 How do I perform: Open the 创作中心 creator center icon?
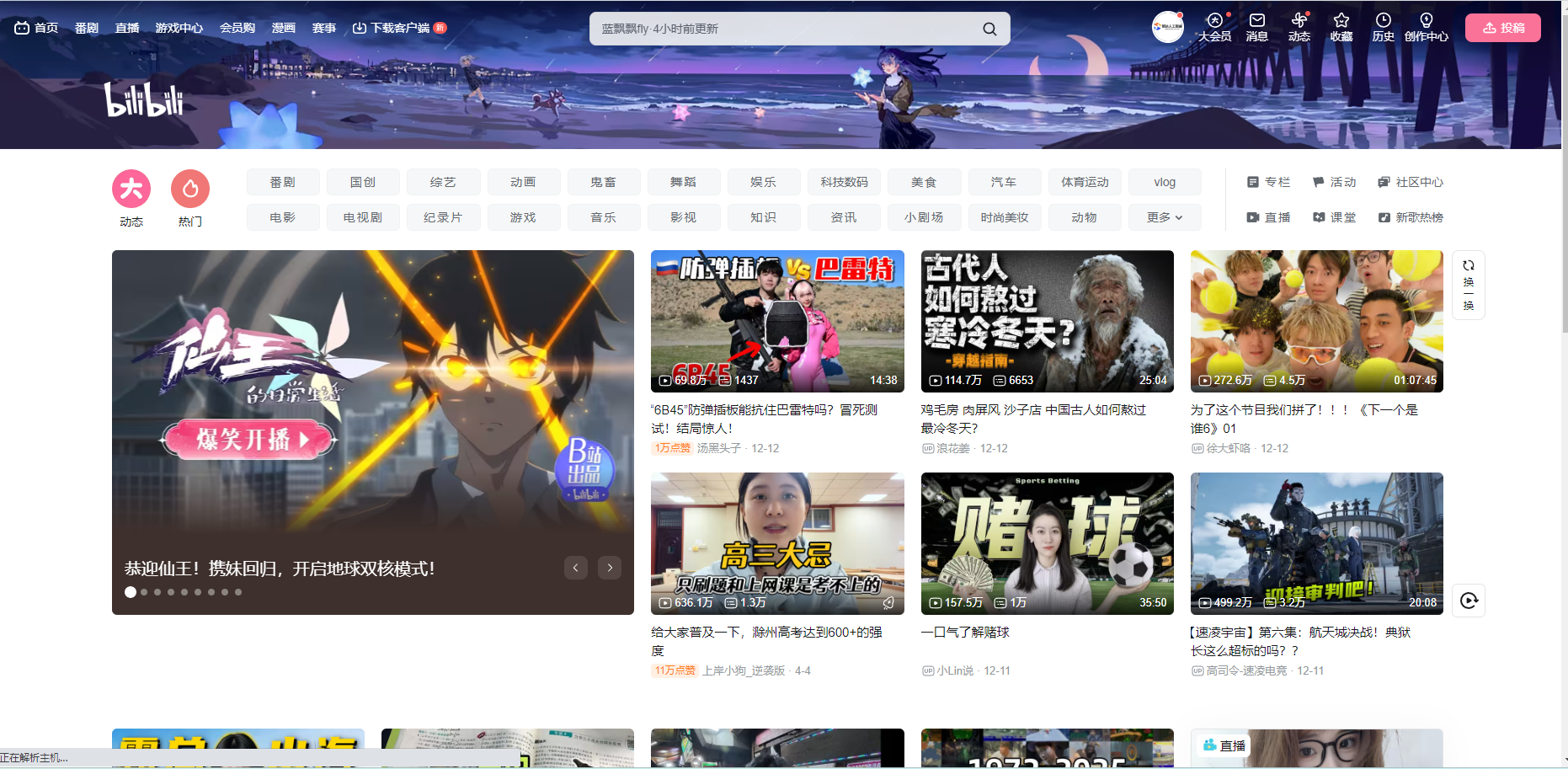coord(1426,21)
